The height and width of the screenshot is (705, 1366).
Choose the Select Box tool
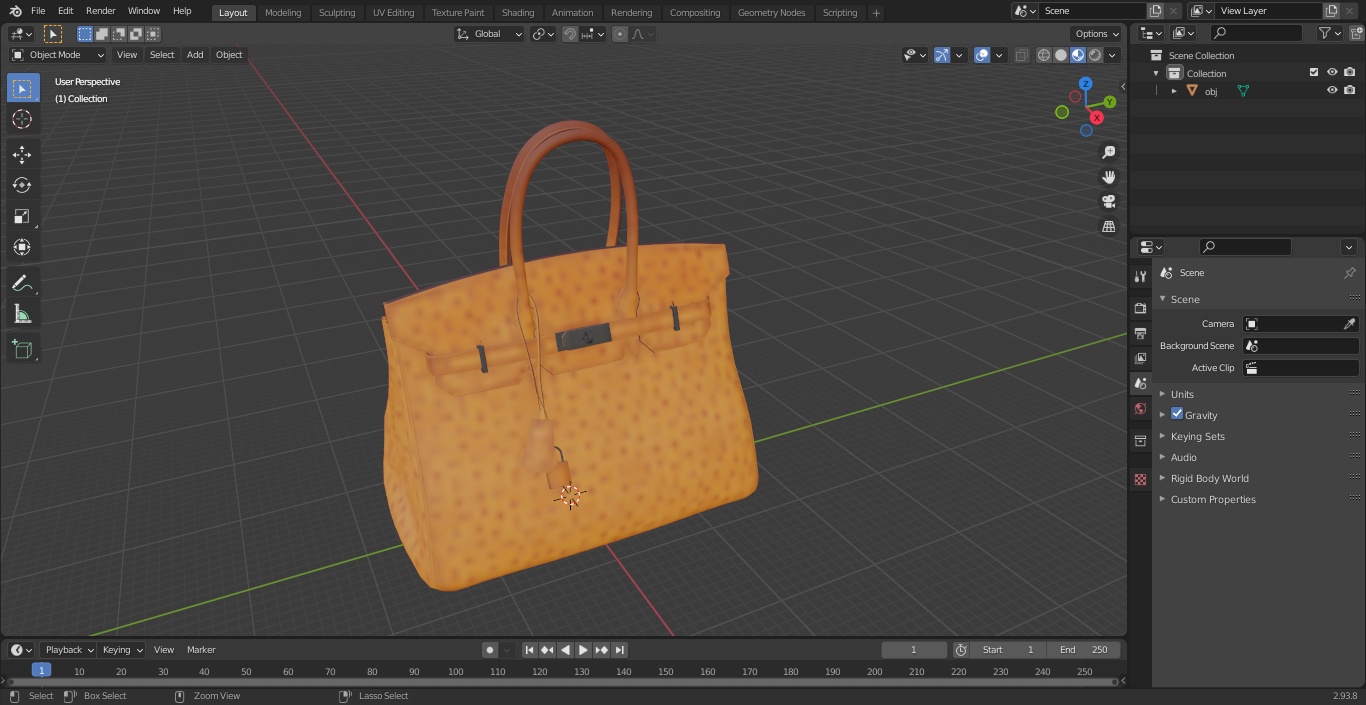click(22, 88)
